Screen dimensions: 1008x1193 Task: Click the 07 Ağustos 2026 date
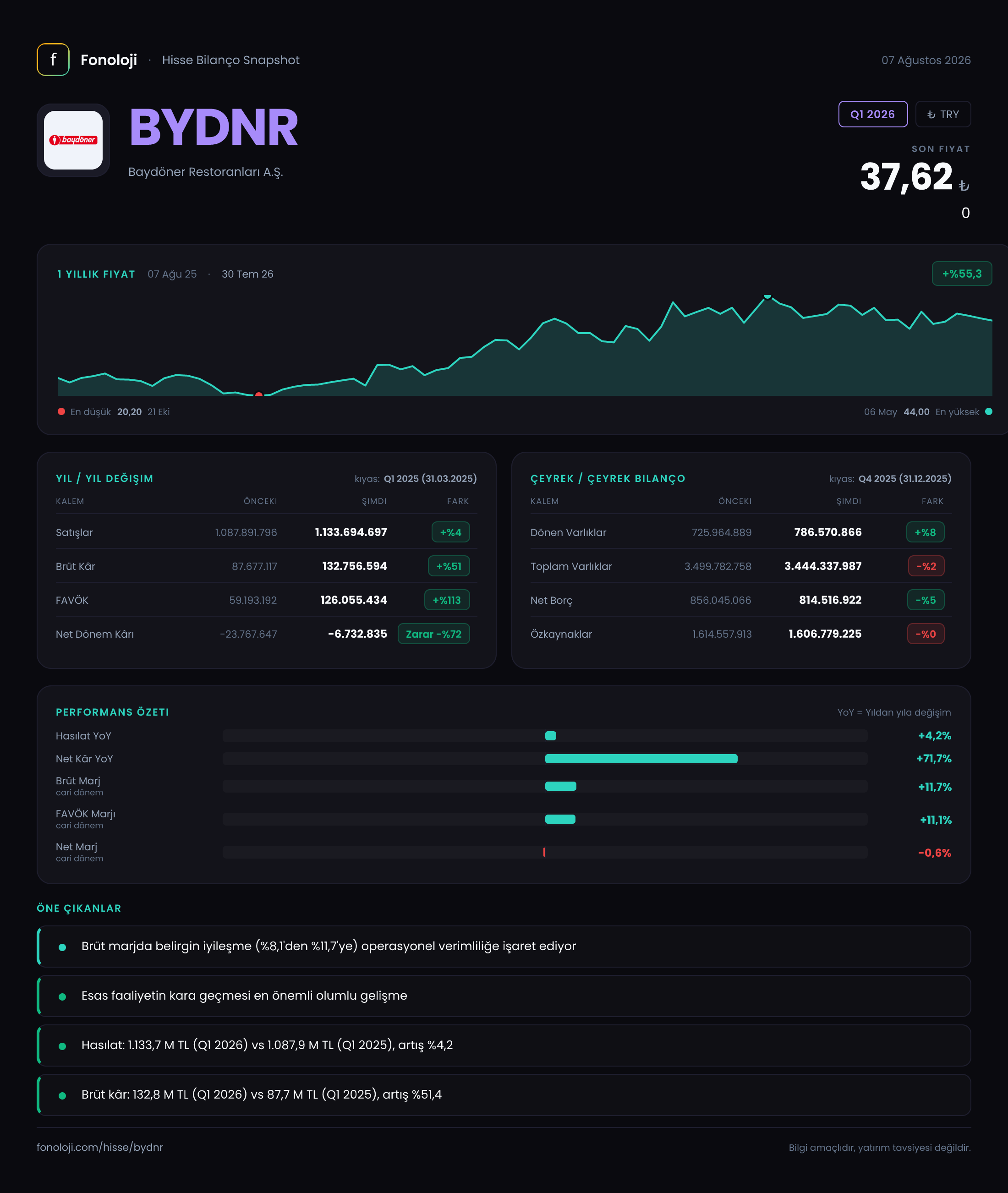[926, 60]
